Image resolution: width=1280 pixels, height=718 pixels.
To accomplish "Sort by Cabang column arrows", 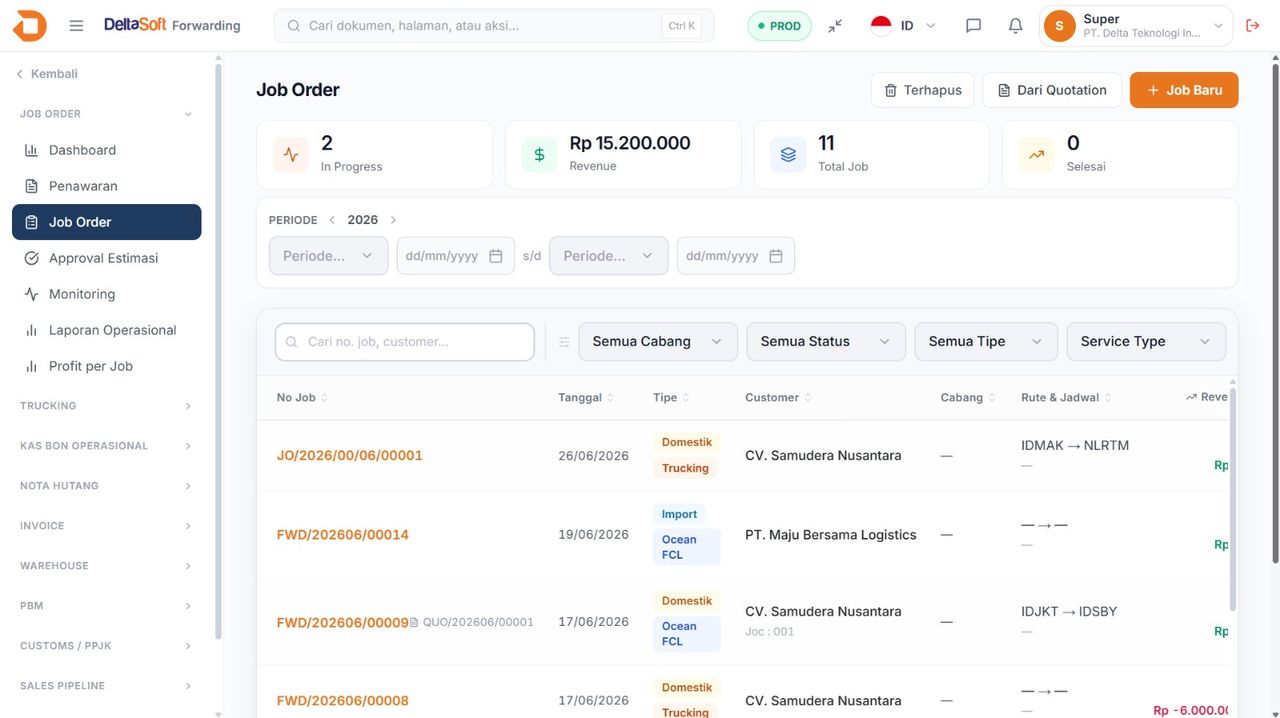I will coord(991,398).
